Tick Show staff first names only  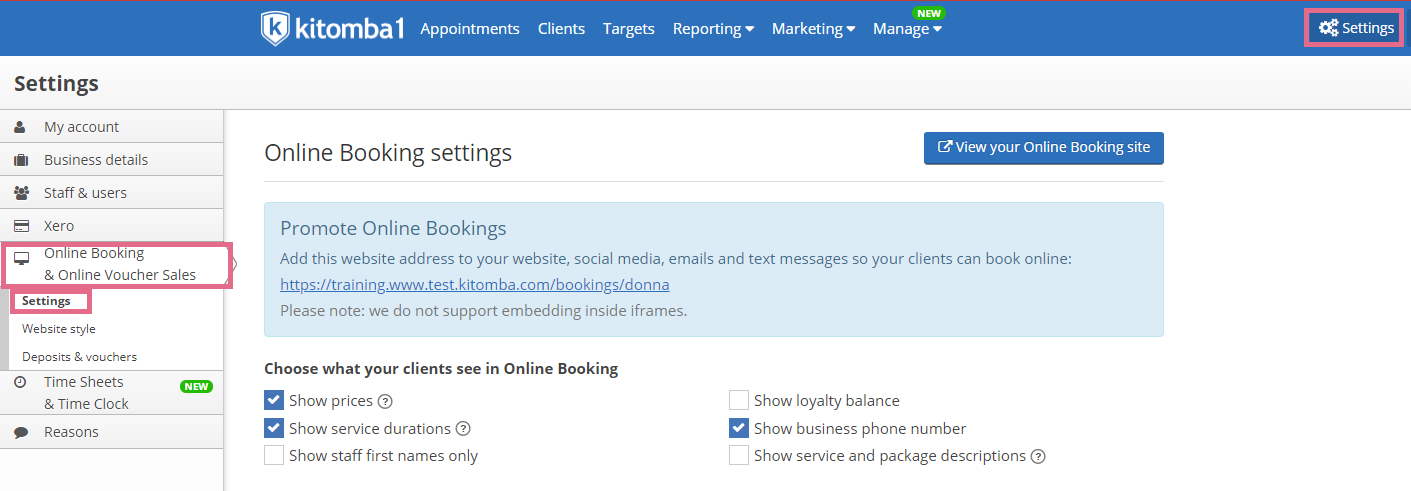pyautogui.click(x=274, y=455)
